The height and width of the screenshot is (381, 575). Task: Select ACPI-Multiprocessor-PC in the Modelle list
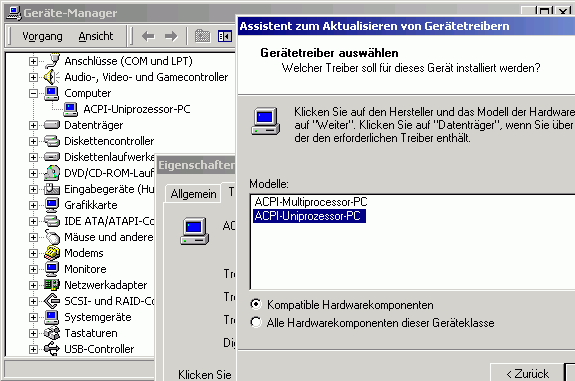pyautogui.click(x=311, y=202)
